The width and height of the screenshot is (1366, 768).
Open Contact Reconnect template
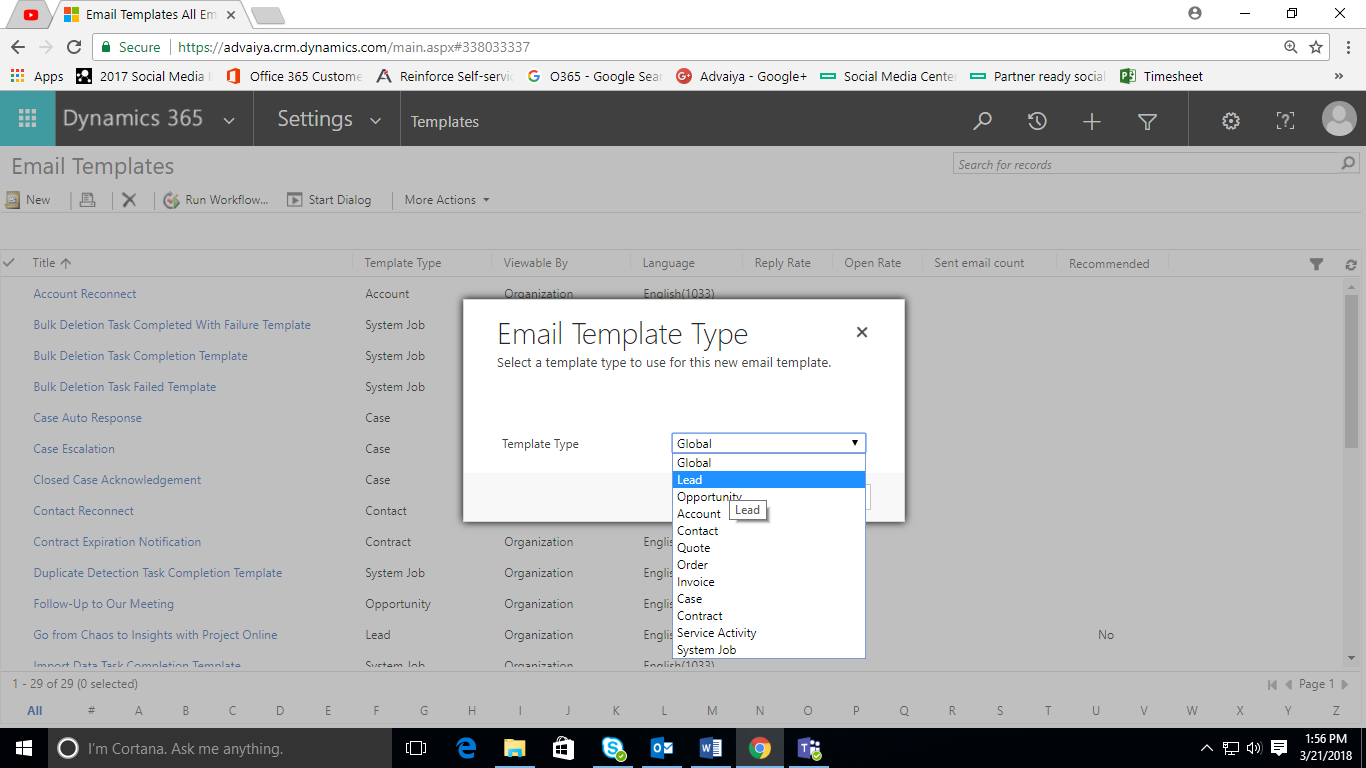(x=83, y=511)
